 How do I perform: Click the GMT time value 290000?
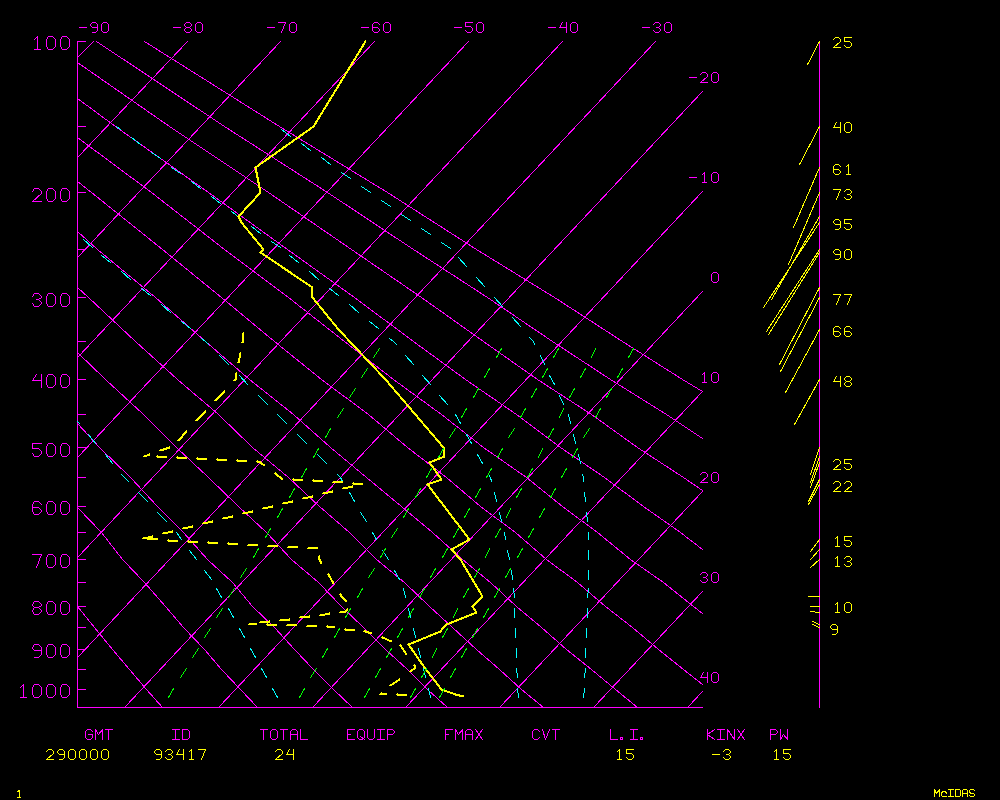pos(76,755)
